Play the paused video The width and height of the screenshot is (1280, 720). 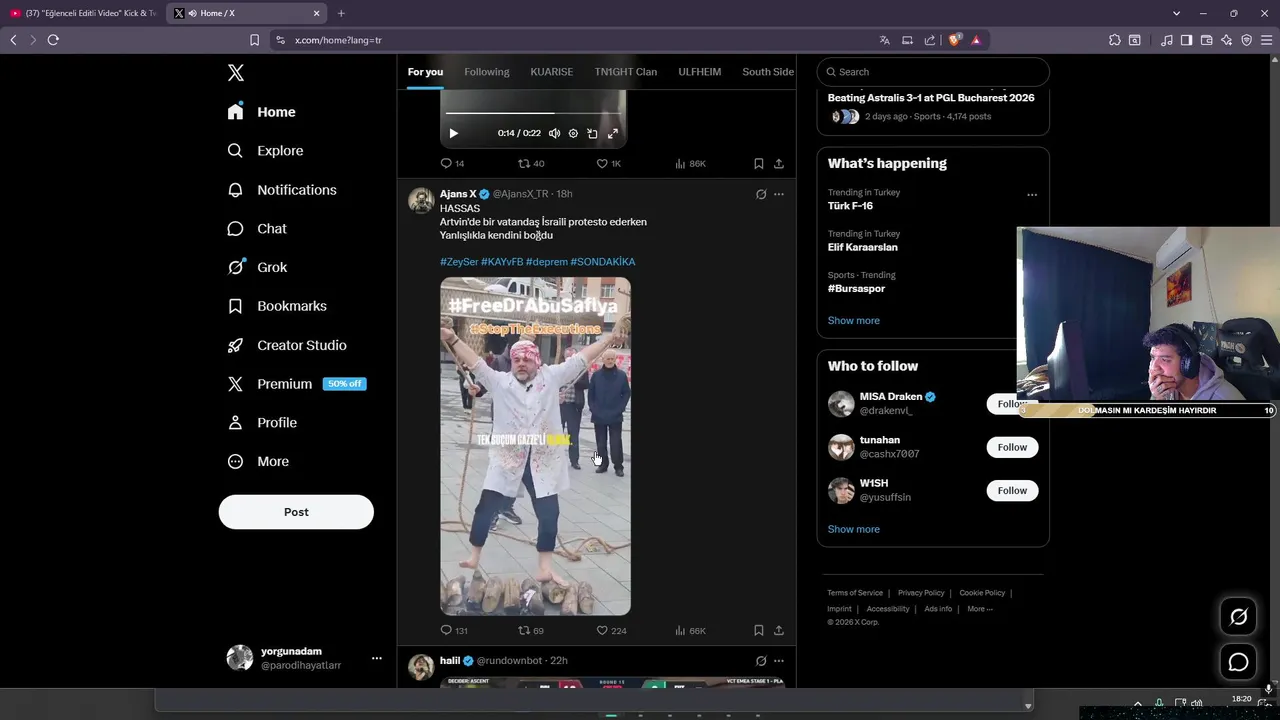[453, 133]
